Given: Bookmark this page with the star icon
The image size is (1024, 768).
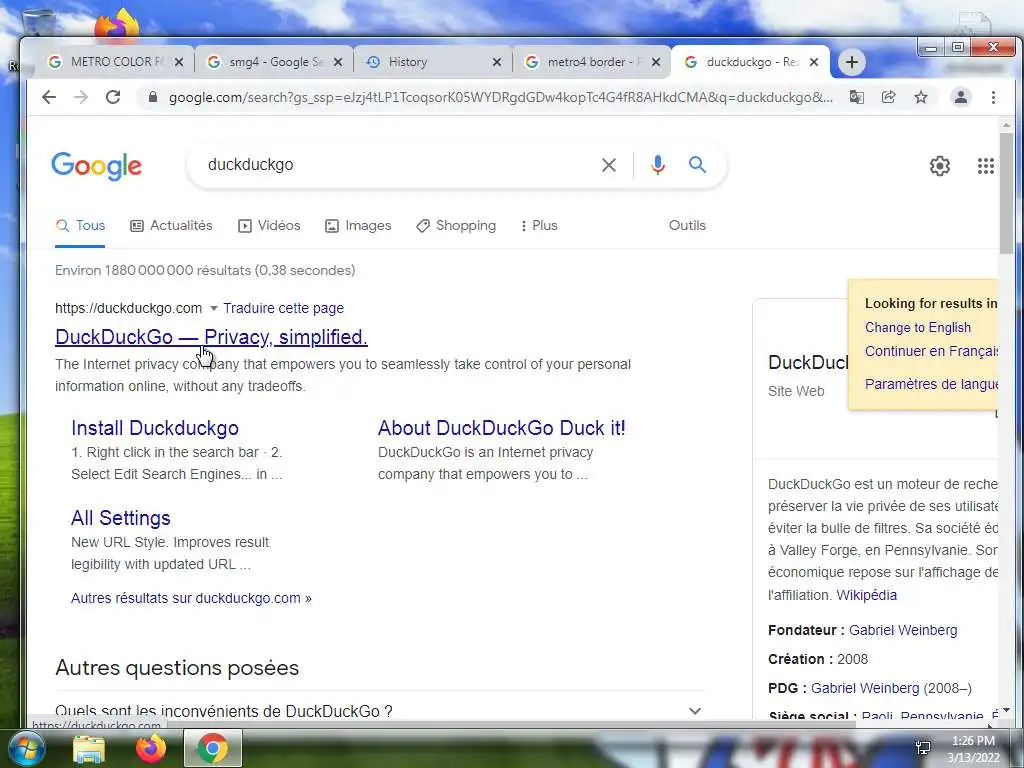Looking at the screenshot, I should click(x=921, y=97).
